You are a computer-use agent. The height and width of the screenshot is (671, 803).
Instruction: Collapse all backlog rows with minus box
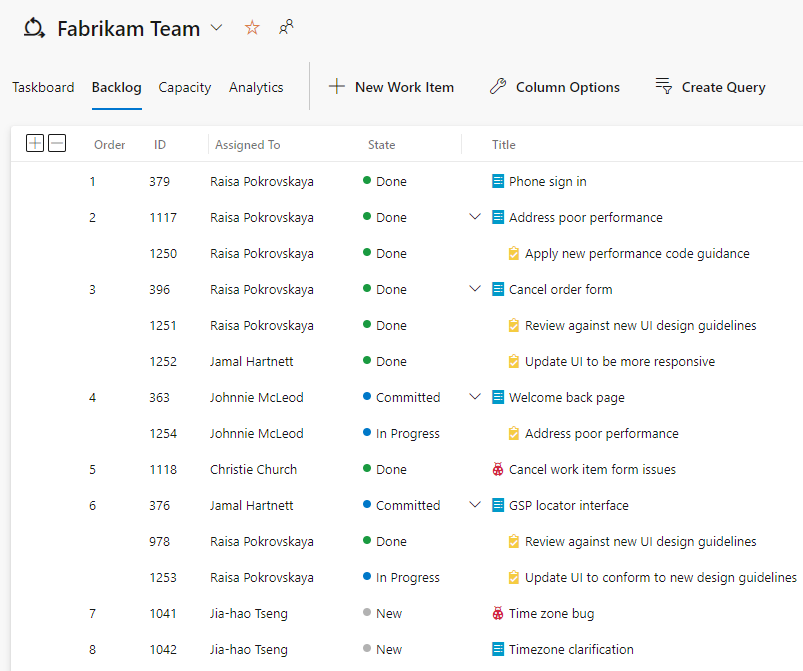pos(57,143)
